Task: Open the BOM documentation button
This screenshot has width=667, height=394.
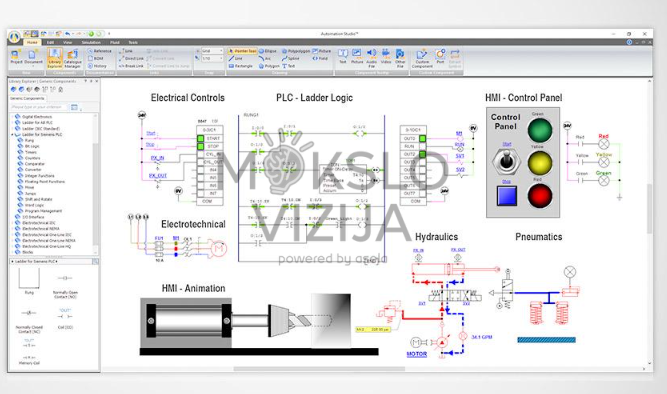Action: (x=96, y=58)
